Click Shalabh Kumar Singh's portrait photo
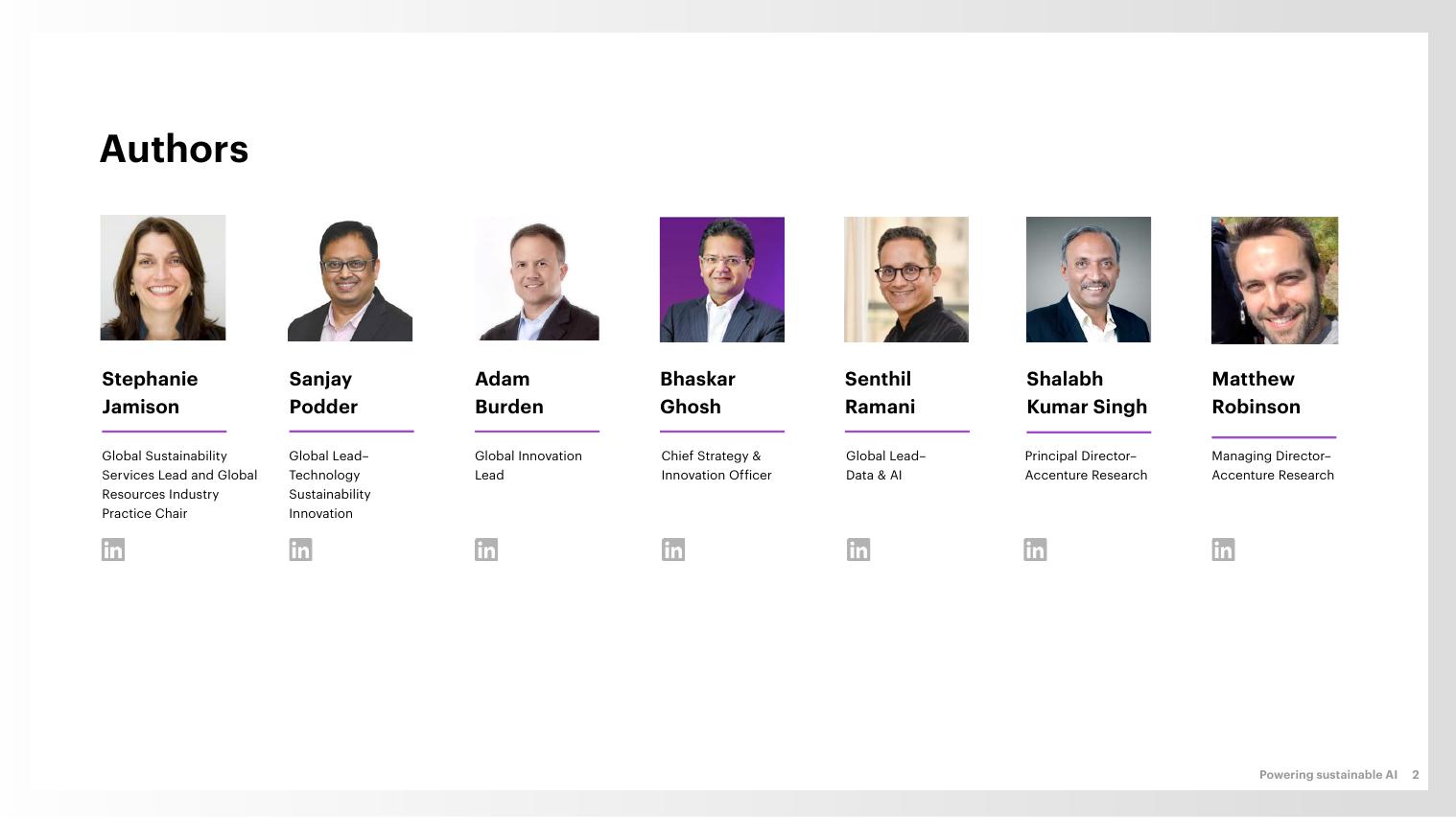 [1089, 279]
